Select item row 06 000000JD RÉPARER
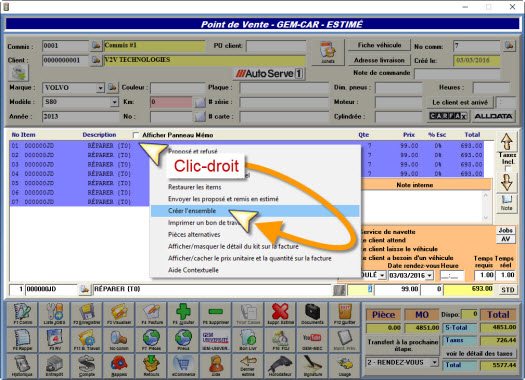 pyautogui.click(x=79, y=193)
